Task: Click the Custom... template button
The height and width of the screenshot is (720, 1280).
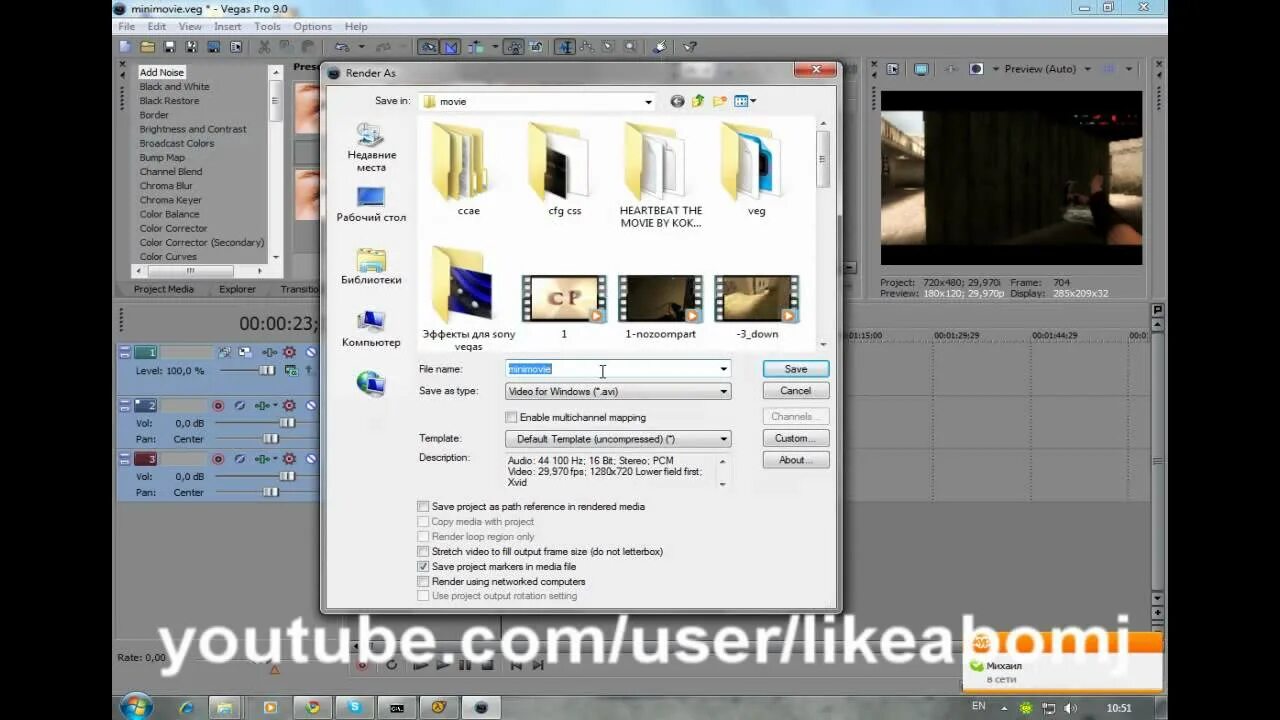Action: (796, 438)
